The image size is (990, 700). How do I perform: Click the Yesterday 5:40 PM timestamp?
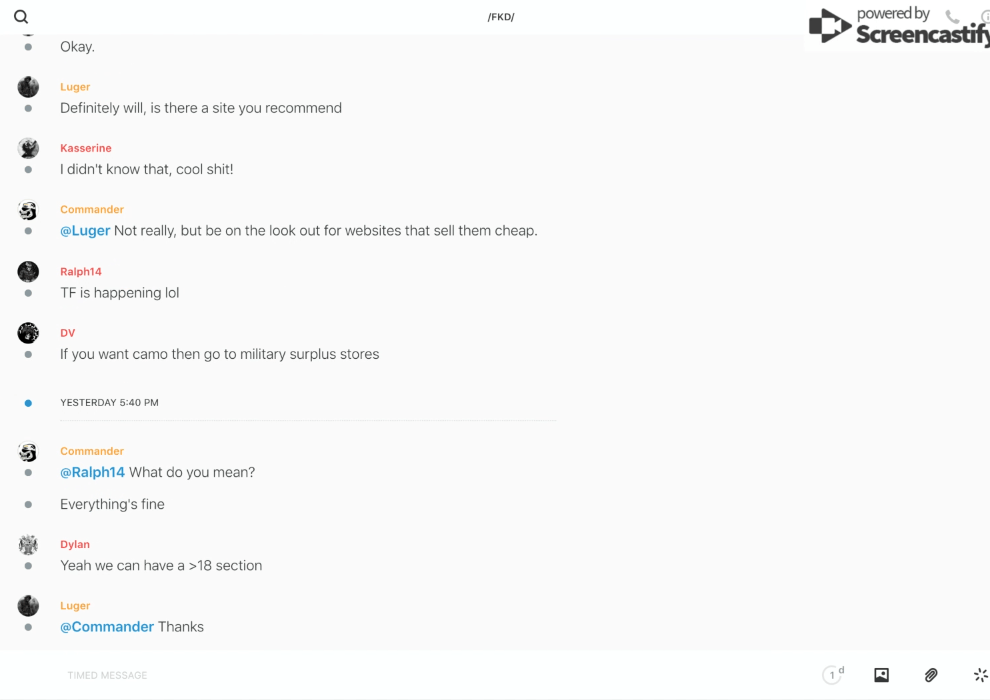point(109,403)
